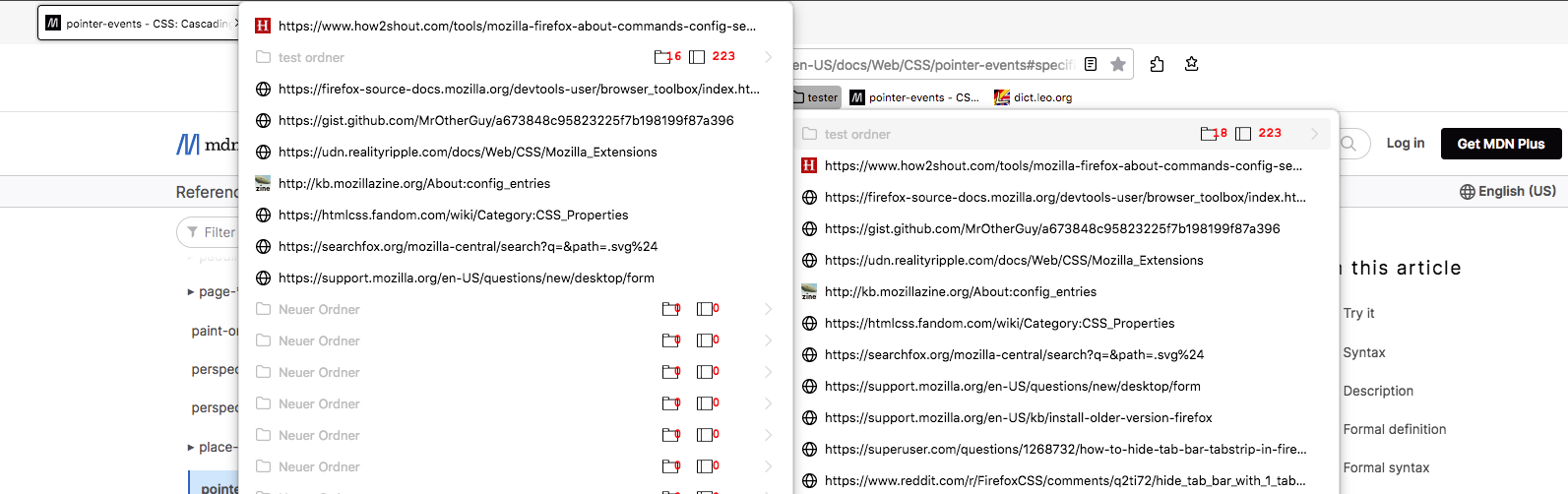Click folder icon of first Neuer Ordner

tap(263, 309)
